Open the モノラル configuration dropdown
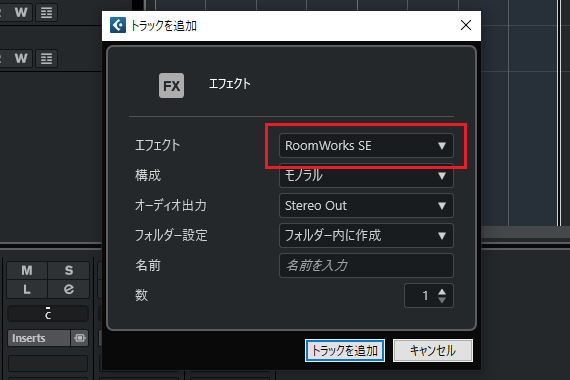The height and width of the screenshot is (380, 570). pyautogui.click(x=366, y=176)
